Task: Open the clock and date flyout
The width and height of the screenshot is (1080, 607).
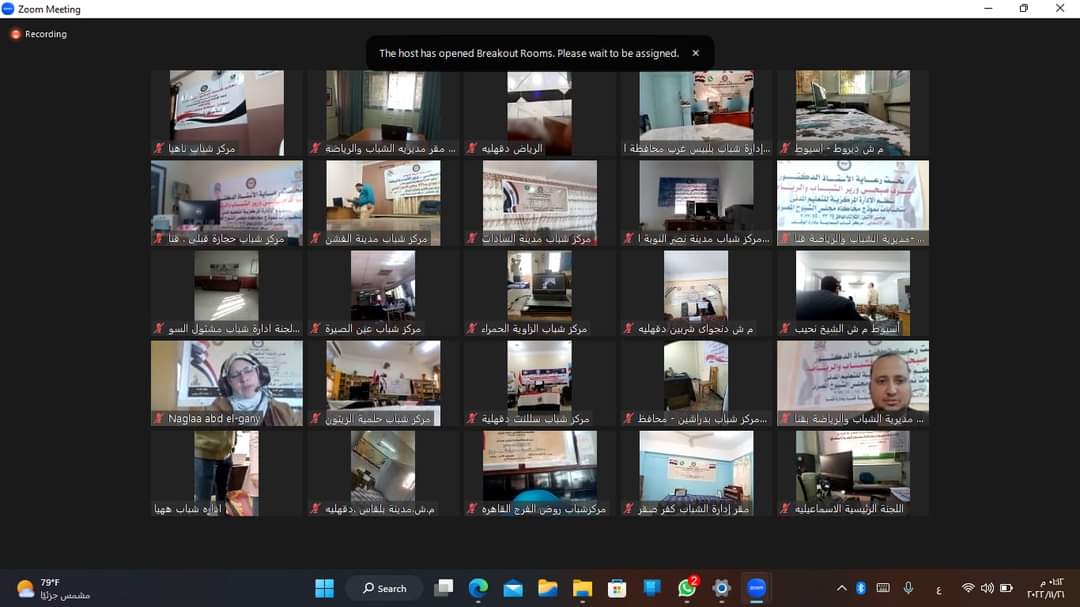Action: [x=1045, y=588]
